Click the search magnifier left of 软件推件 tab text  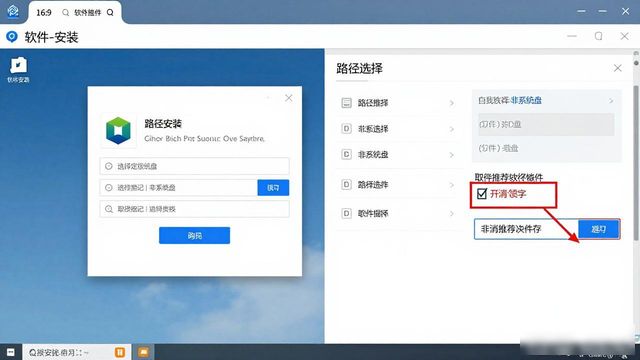[x=65, y=13]
